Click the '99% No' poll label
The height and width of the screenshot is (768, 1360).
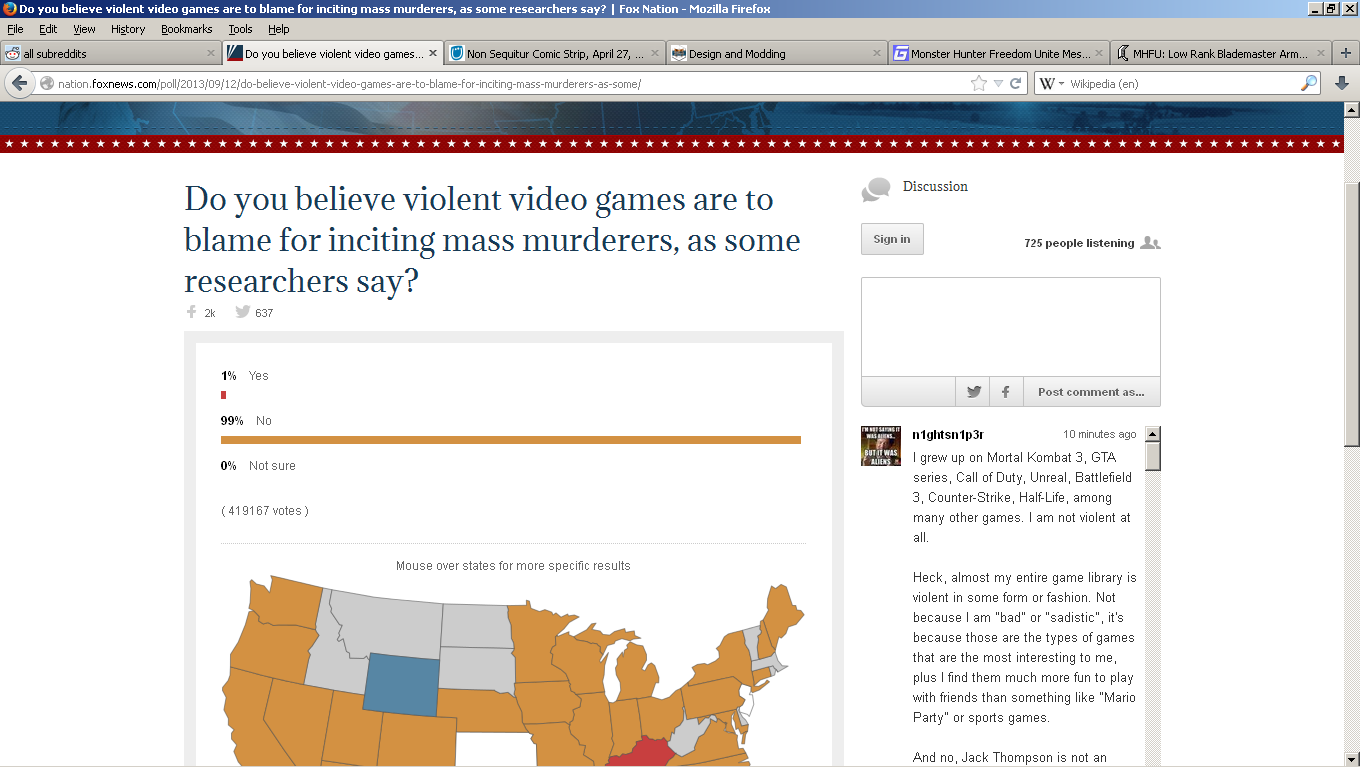pos(246,421)
